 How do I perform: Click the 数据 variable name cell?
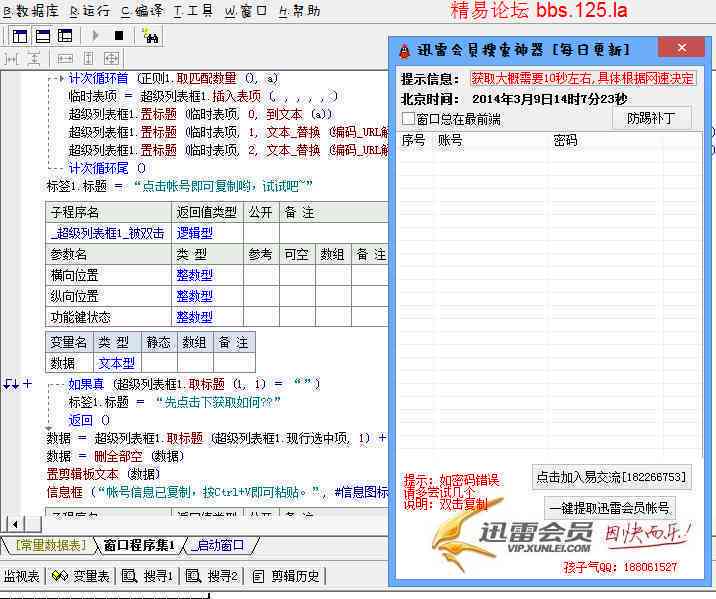pyautogui.click(x=70, y=363)
